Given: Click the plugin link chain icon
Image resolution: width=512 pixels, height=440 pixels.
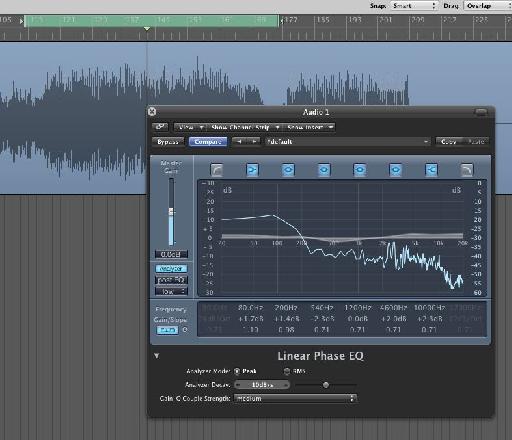Looking at the screenshot, I should (x=161, y=127).
